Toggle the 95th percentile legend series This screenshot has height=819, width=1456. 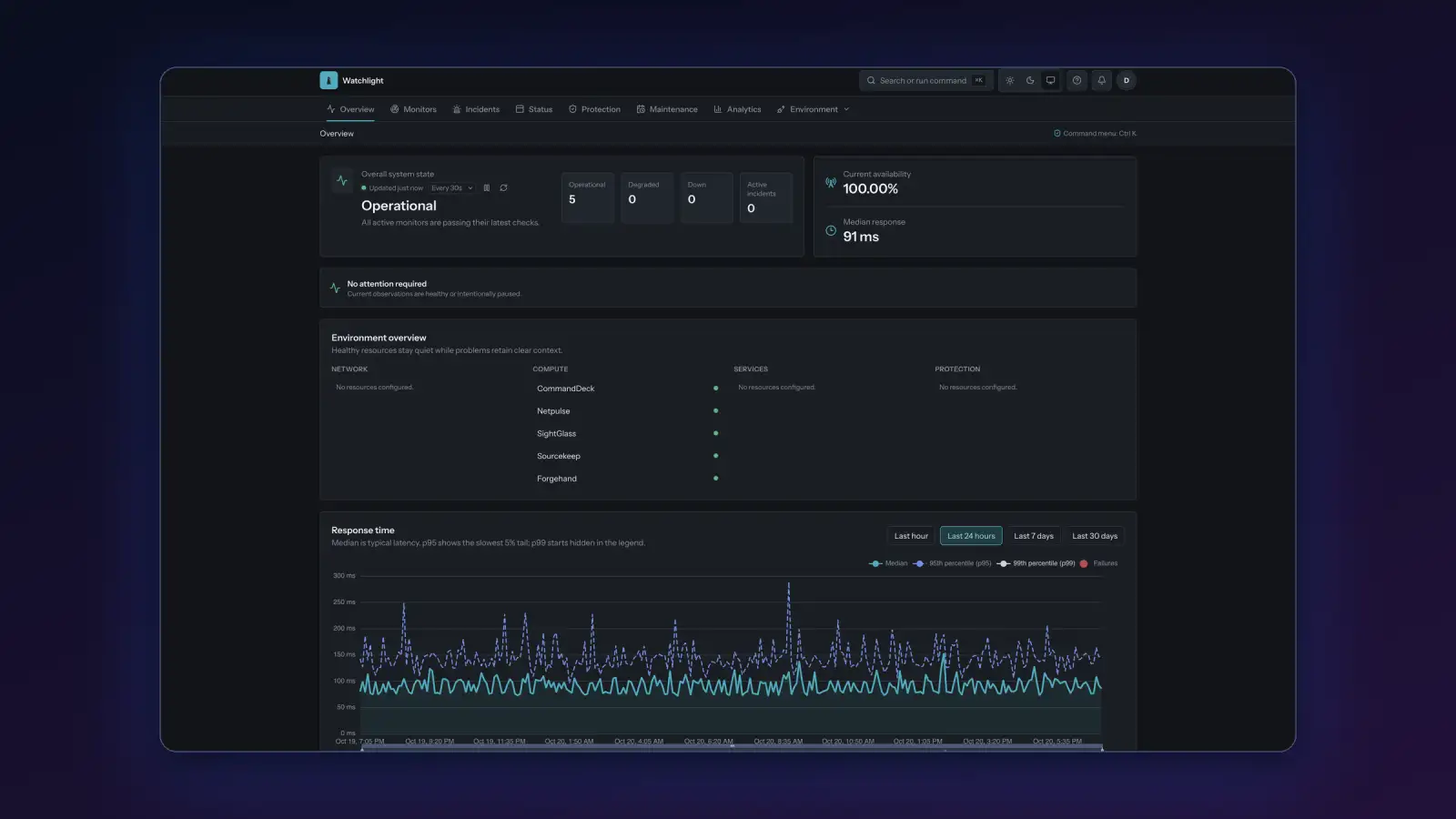click(x=952, y=563)
